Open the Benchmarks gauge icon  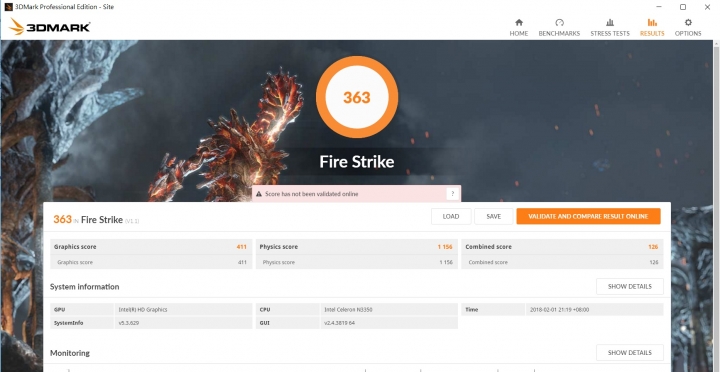[x=559, y=23]
